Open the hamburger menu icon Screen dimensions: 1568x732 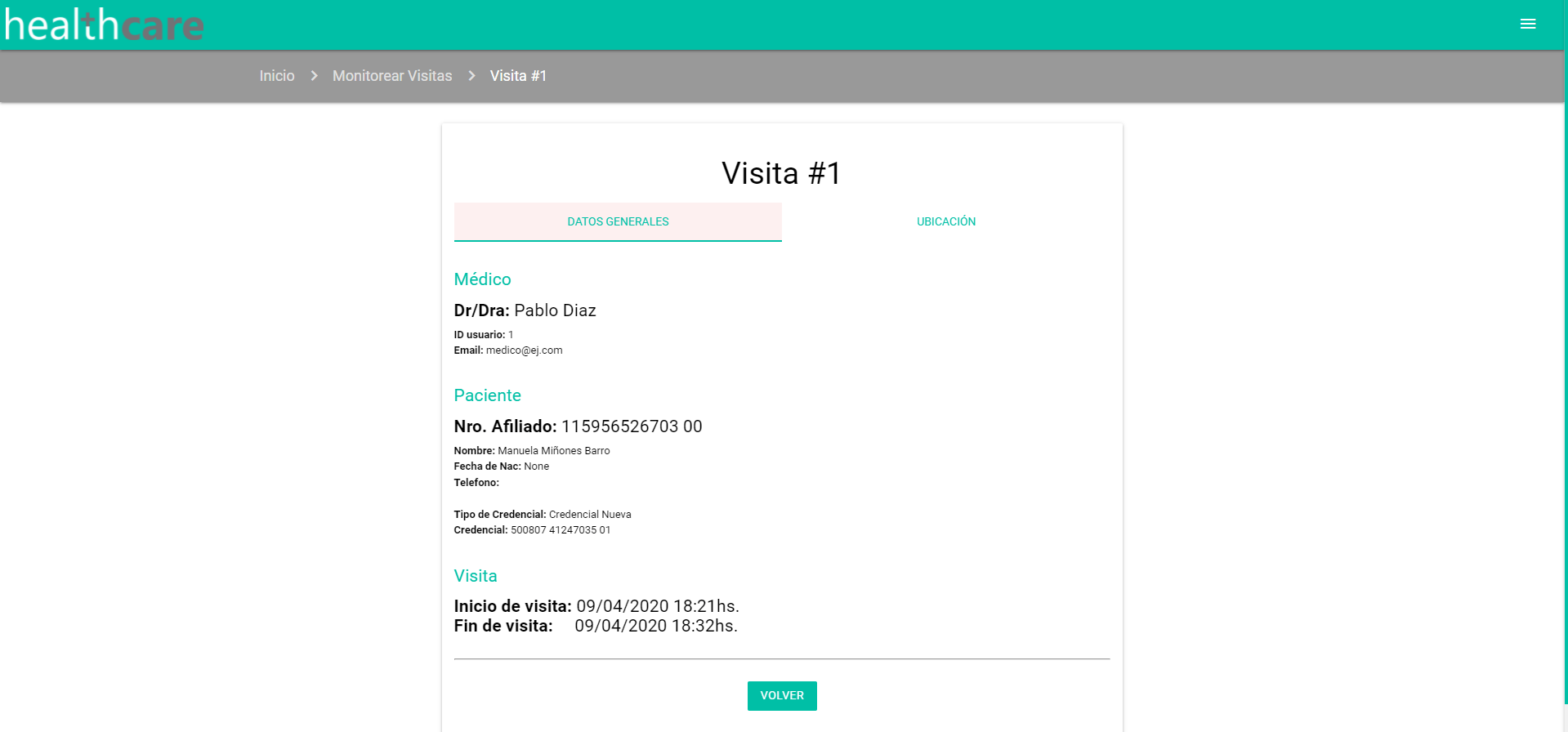[1527, 25]
